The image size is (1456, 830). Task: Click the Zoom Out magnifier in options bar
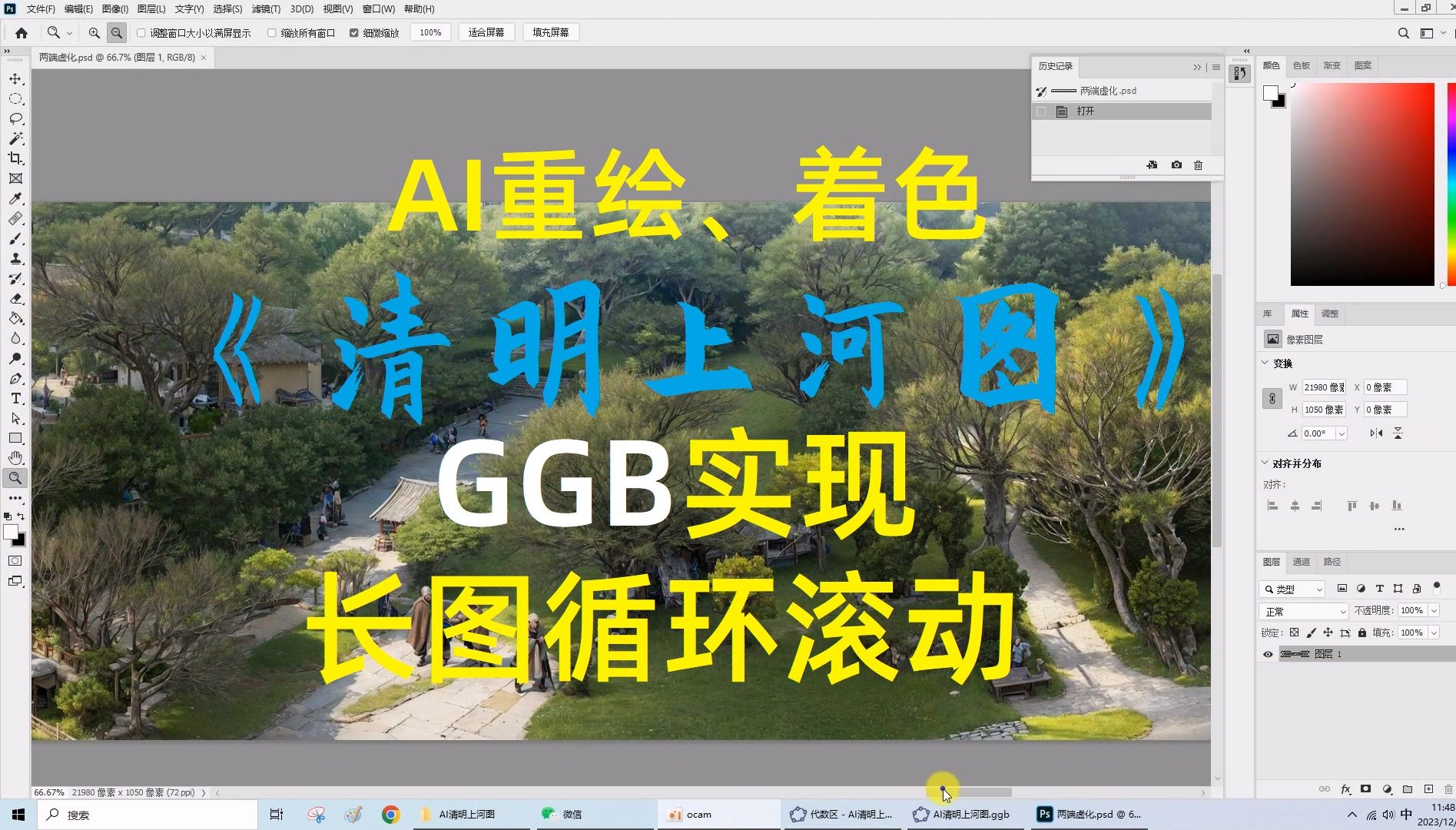click(117, 33)
